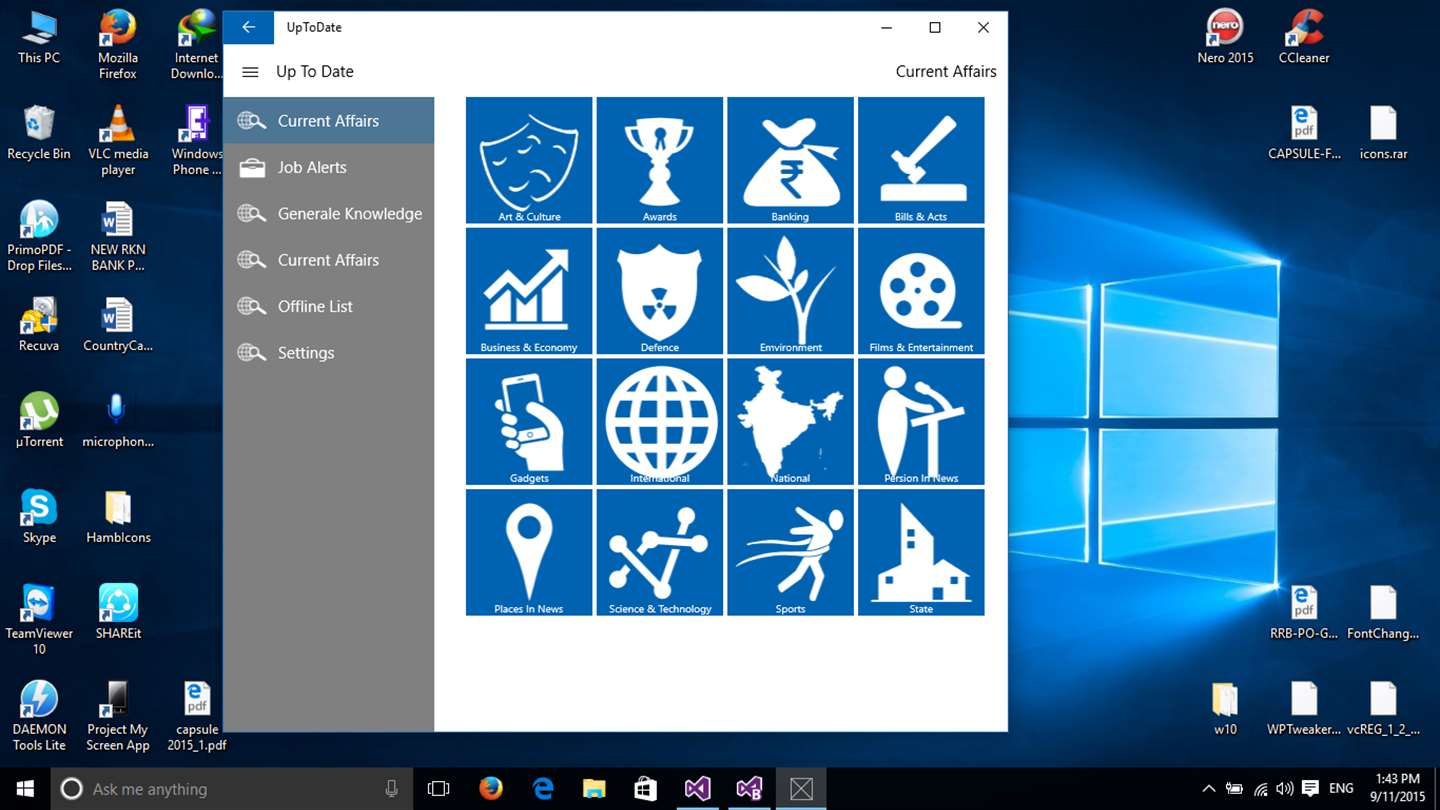1440x810 pixels.
Task: Open the volume control in the tray
Action: click(x=1285, y=789)
